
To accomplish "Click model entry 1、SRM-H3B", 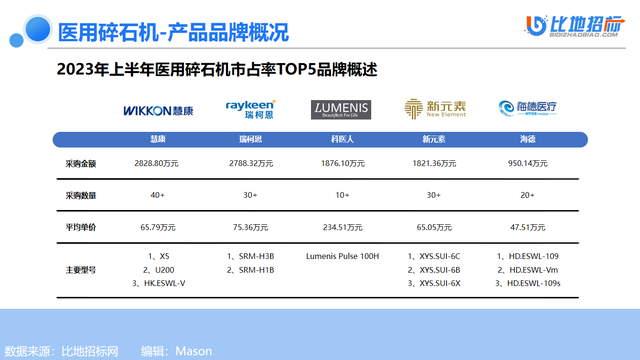I will (x=251, y=256).
